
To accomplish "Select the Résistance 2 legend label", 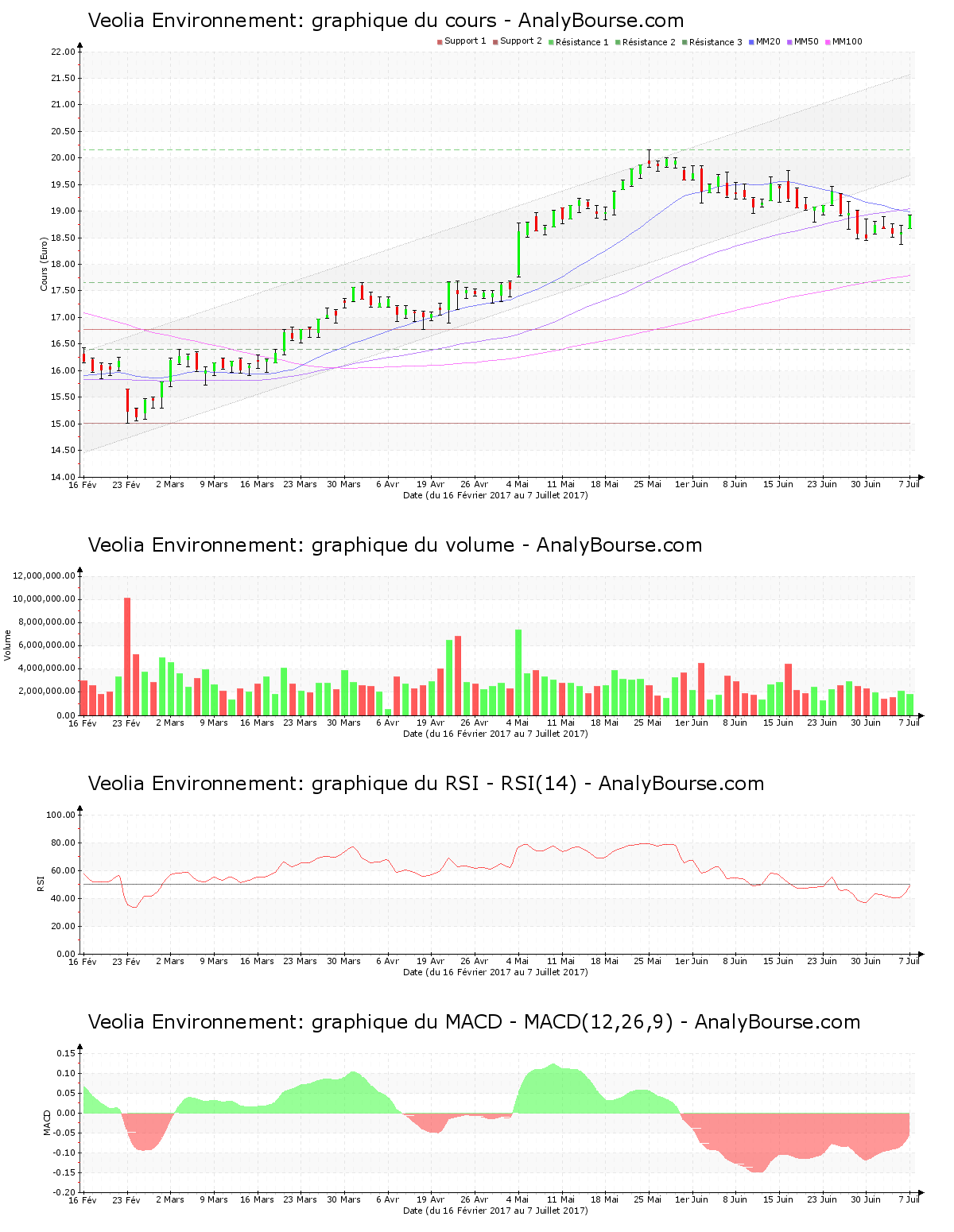I will point(649,42).
